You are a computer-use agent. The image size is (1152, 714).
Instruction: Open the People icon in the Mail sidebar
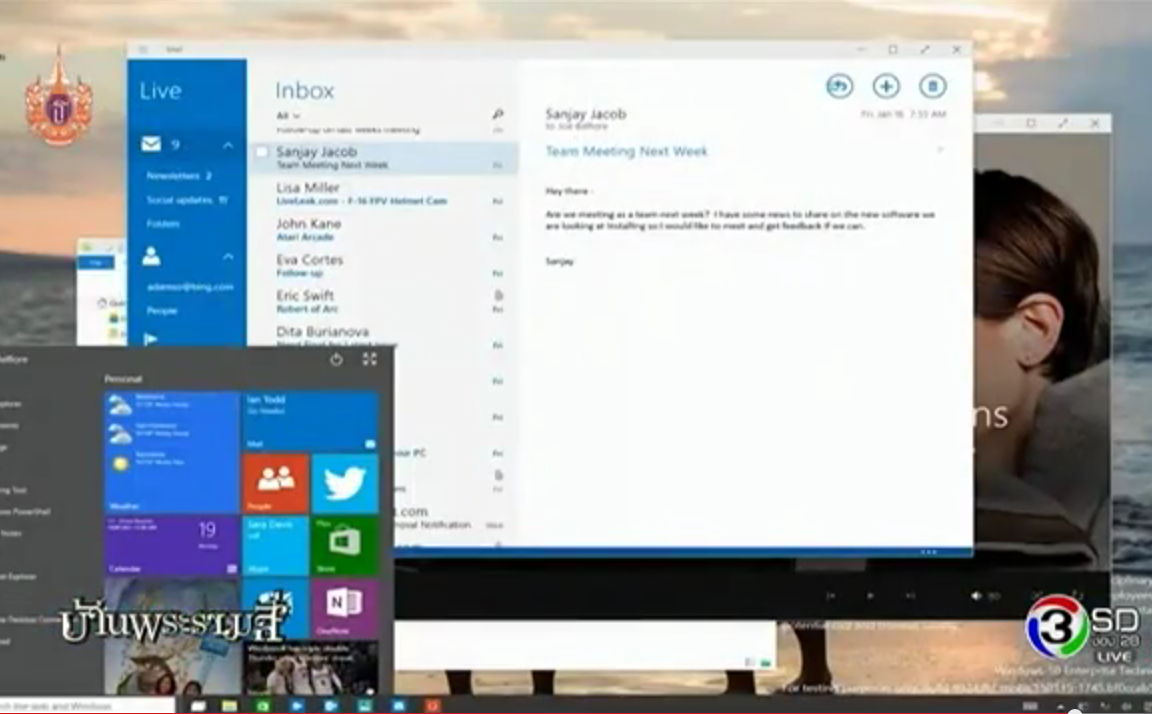(151, 257)
